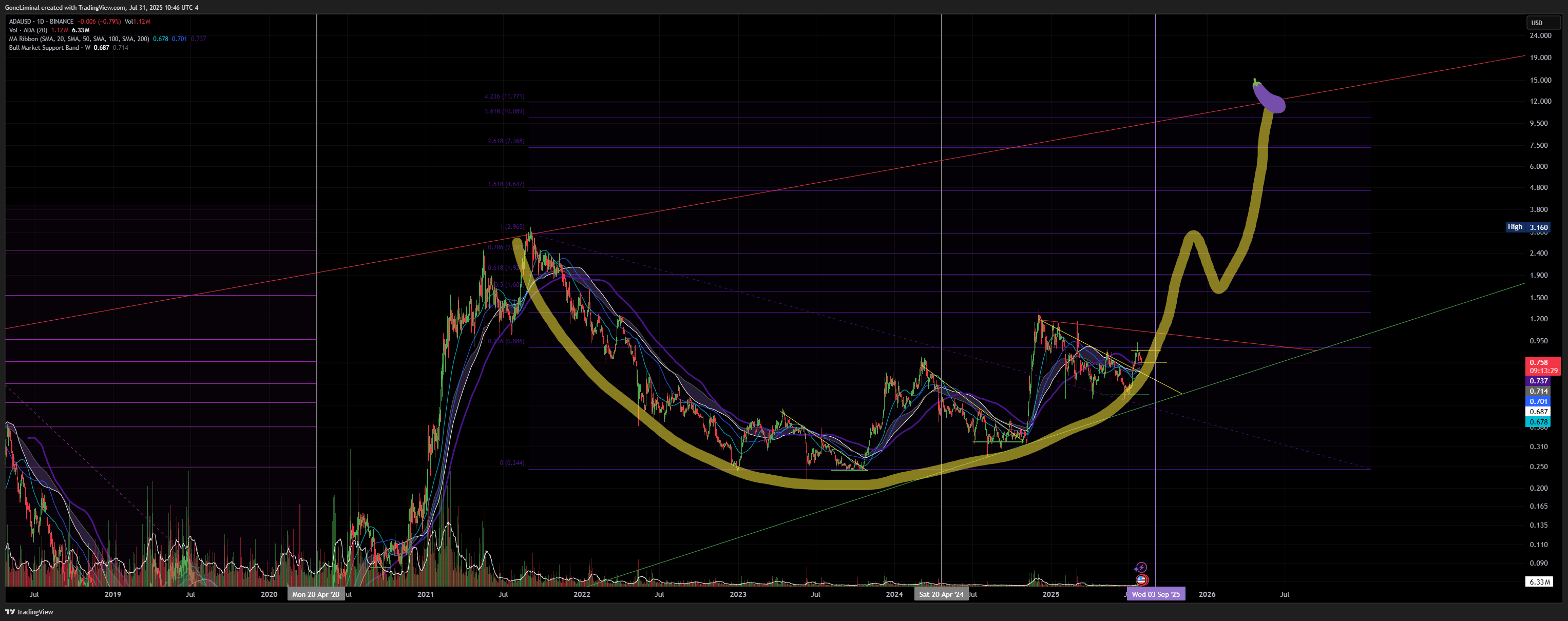Click the Mon 20 Apr '20 date label

(x=316, y=594)
